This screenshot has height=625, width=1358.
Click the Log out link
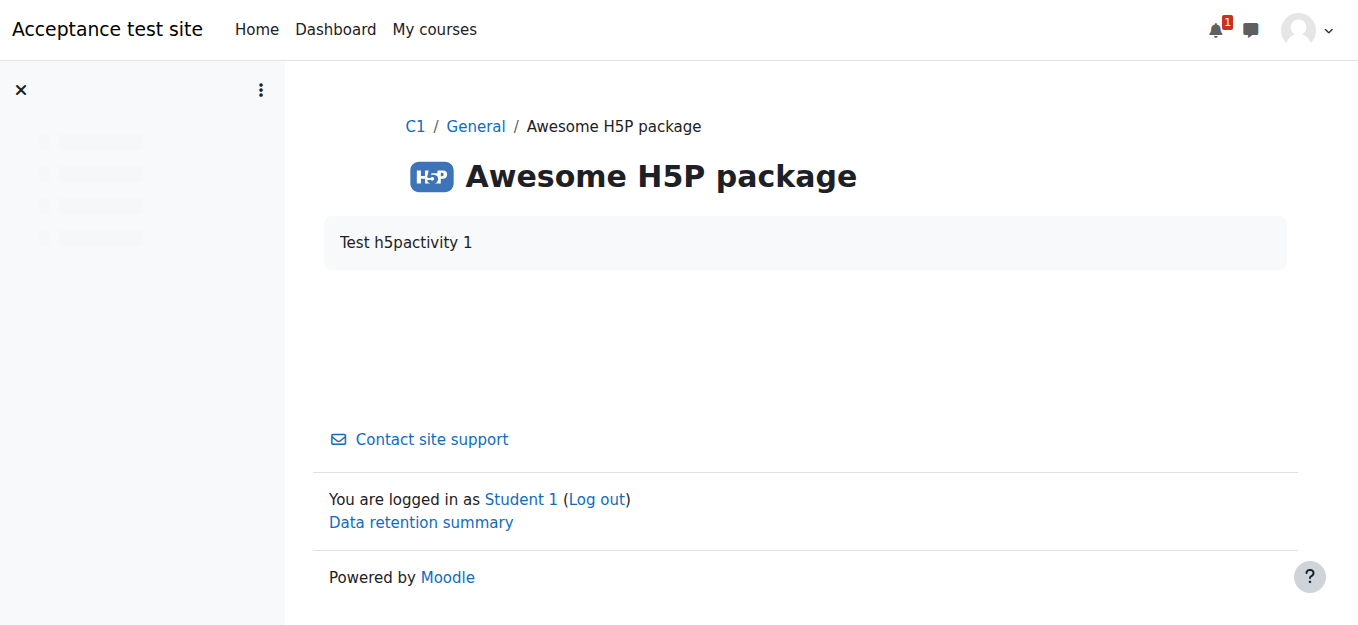(597, 500)
